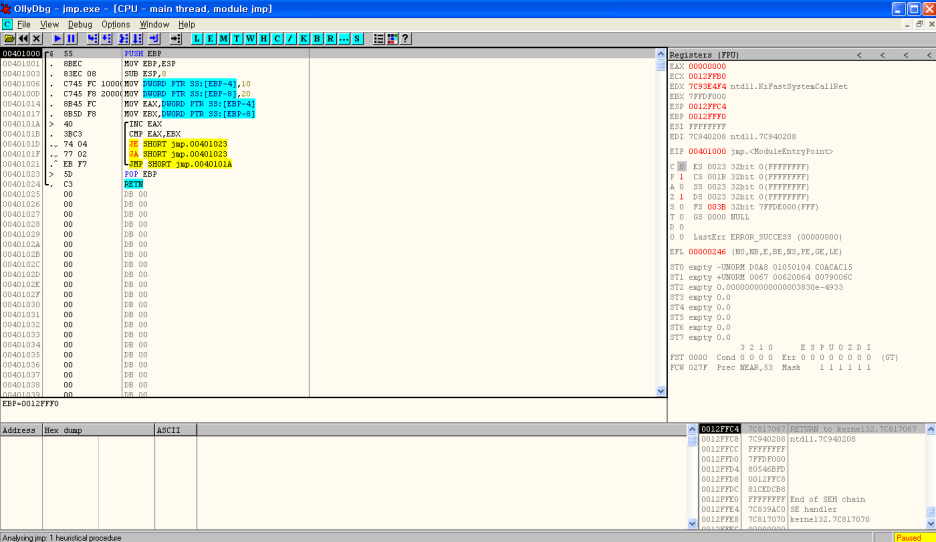The image size is (936, 542).
Task: Click the Step into toolbar icon
Action: (x=93, y=39)
